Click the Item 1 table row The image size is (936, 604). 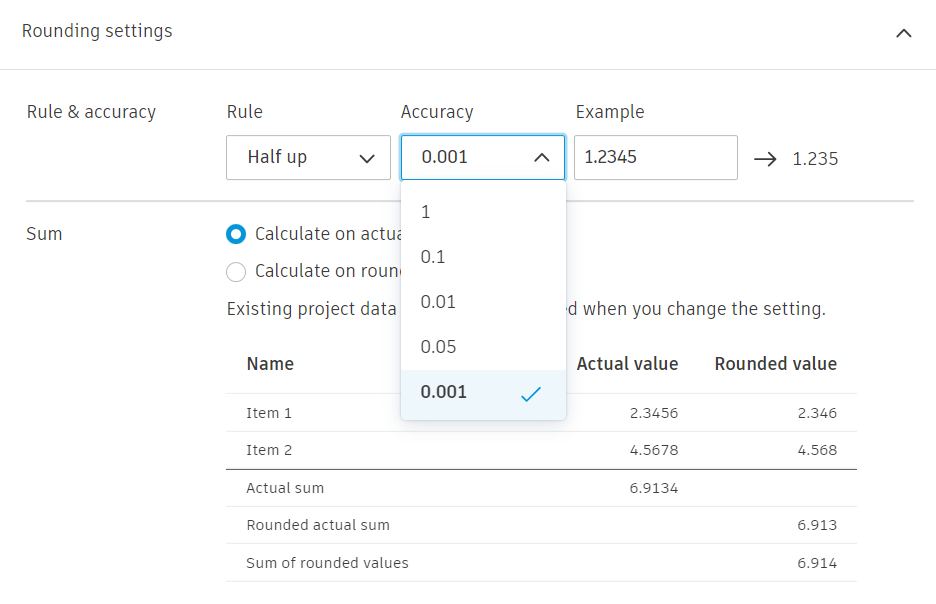(540, 413)
